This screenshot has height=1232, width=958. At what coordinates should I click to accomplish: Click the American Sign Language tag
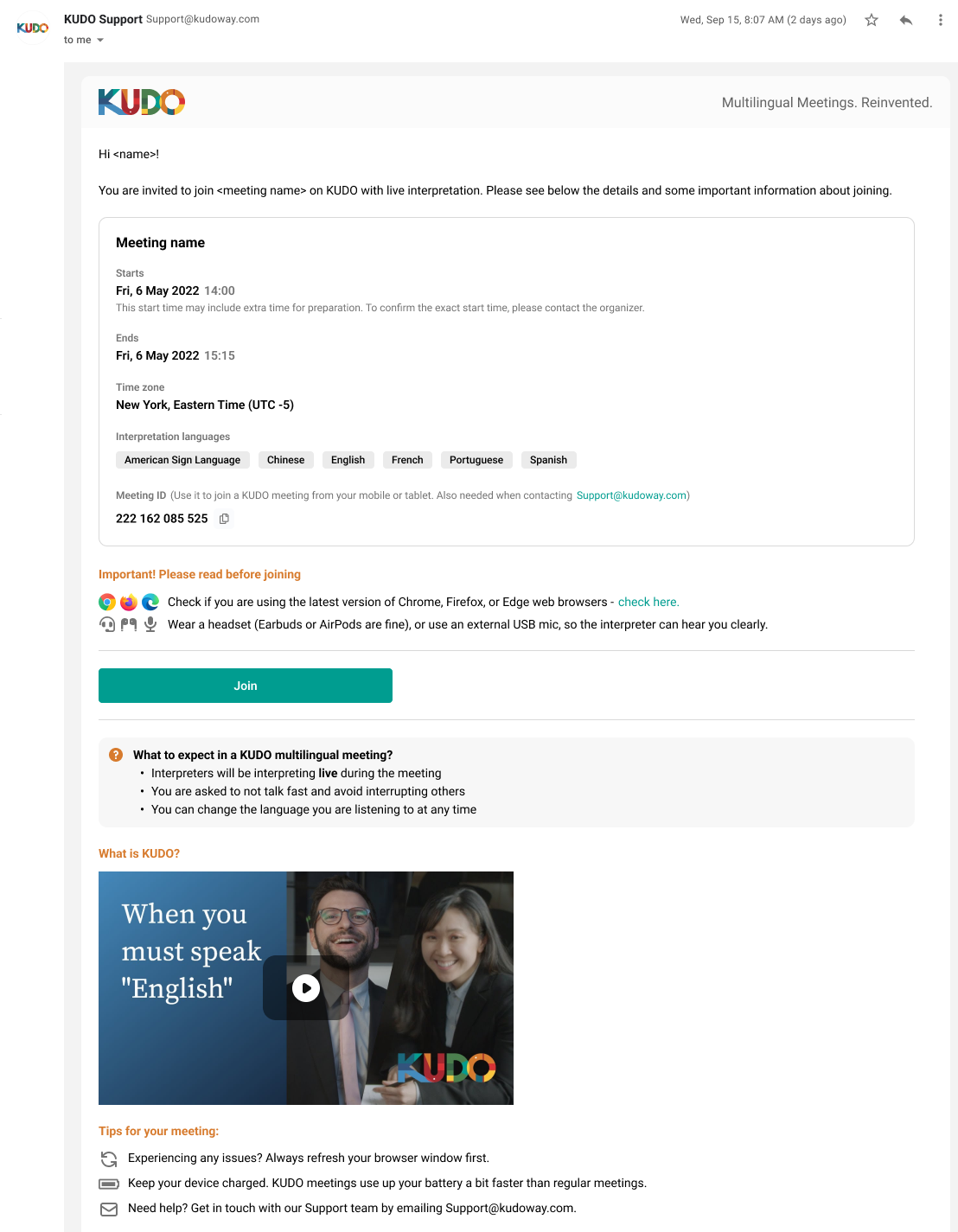(182, 460)
